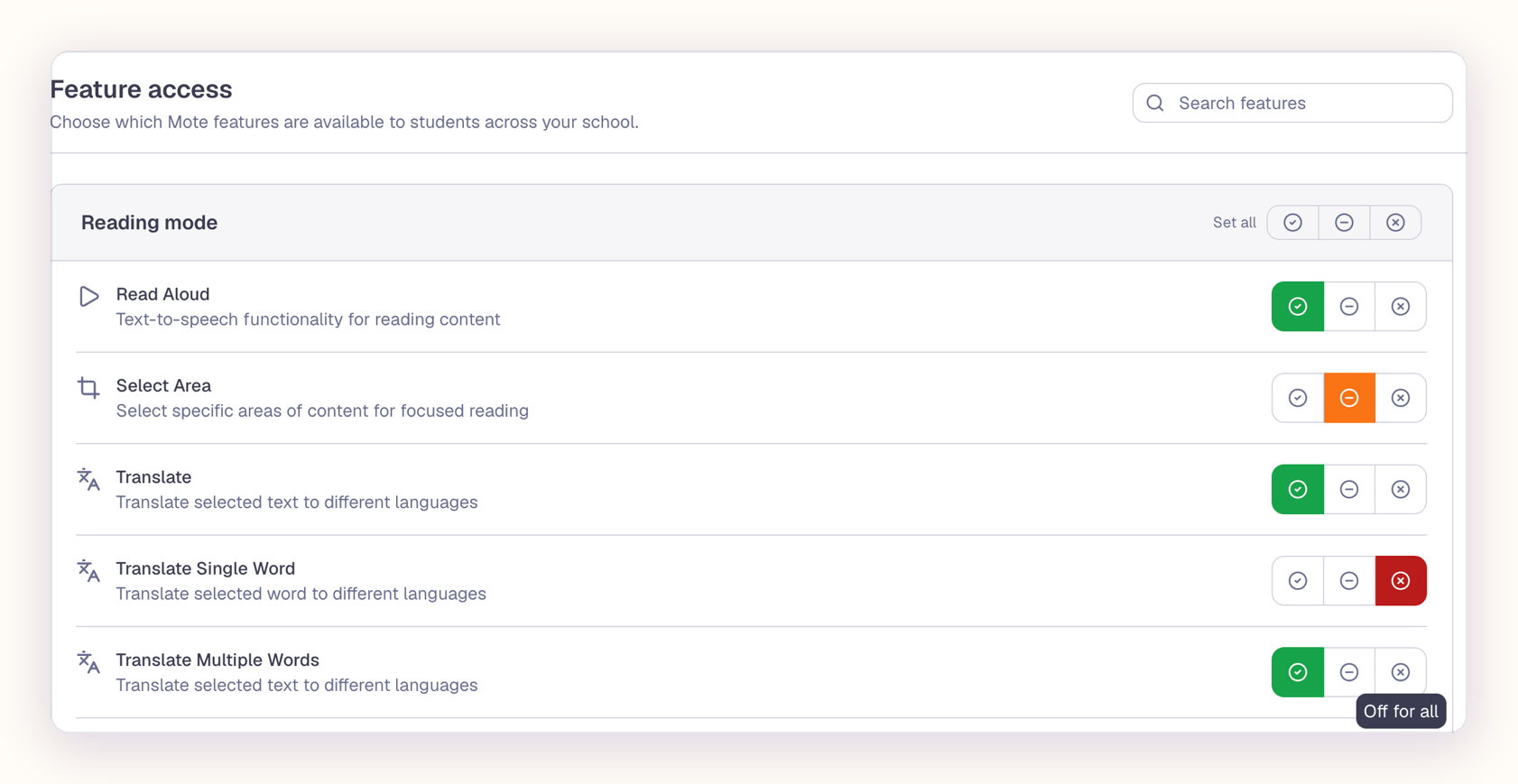1518x784 pixels.
Task: Click the green check for Translate
Action: pyautogui.click(x=1298, y=489)
